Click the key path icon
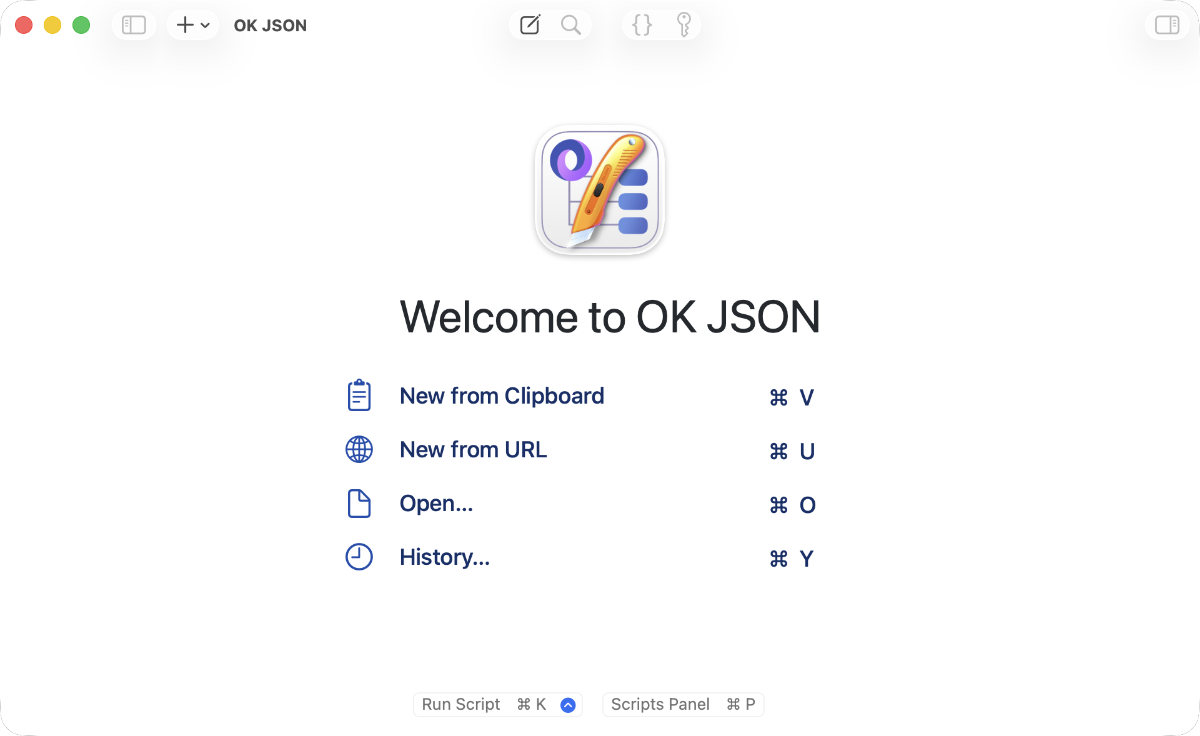The height and width of the screenshot is (736, 1200). pos(684,25)
